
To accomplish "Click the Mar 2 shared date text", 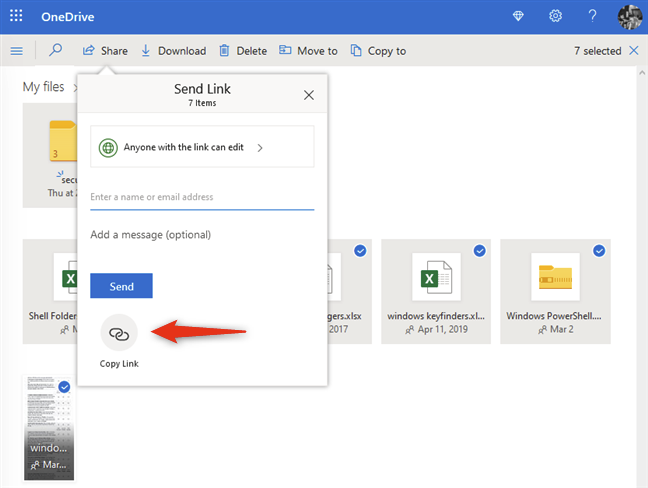I will point(562,329).
